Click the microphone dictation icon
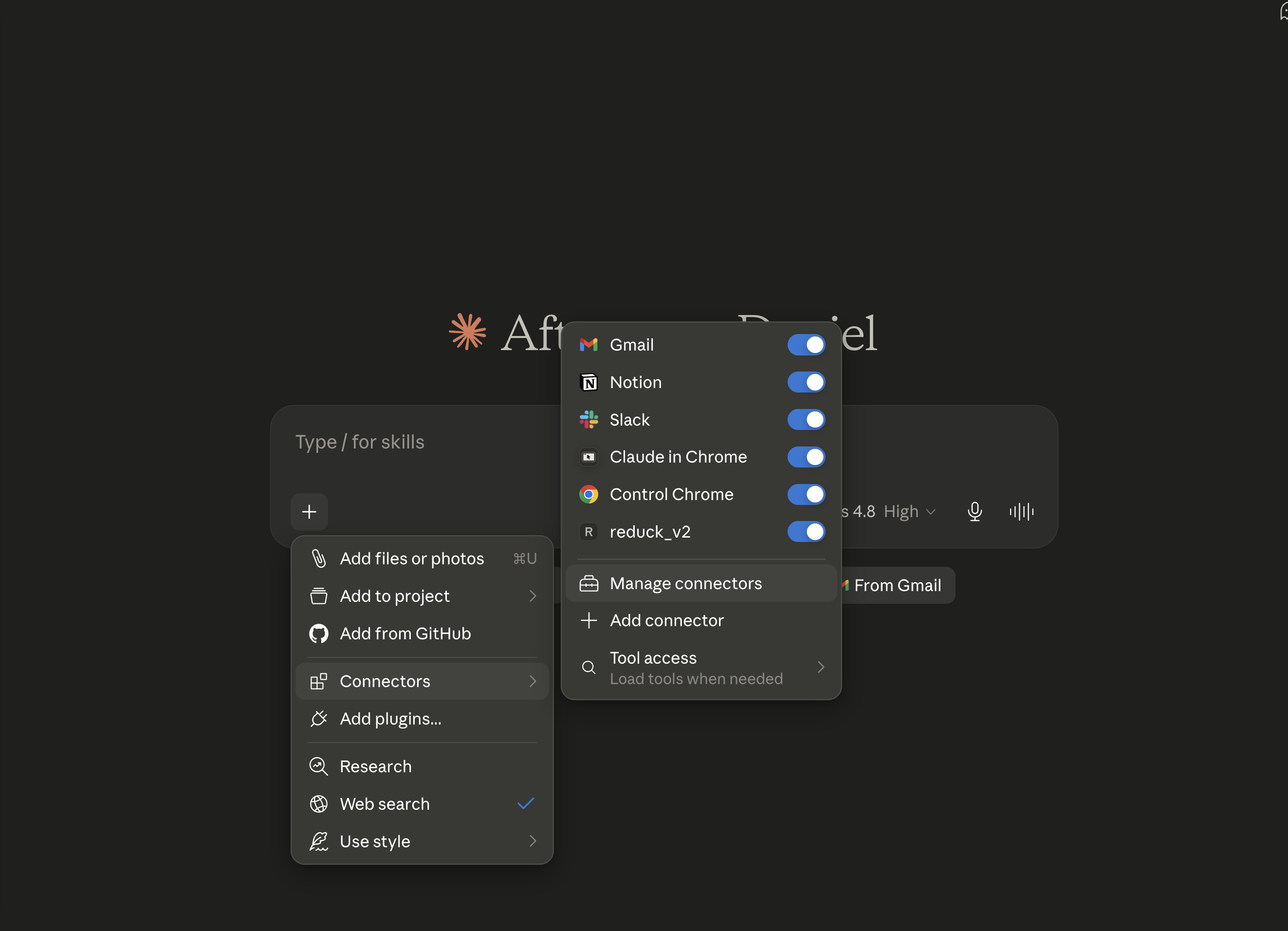Screen dimensions: 1288x931 pyautogui.click(x=975, y=512)
